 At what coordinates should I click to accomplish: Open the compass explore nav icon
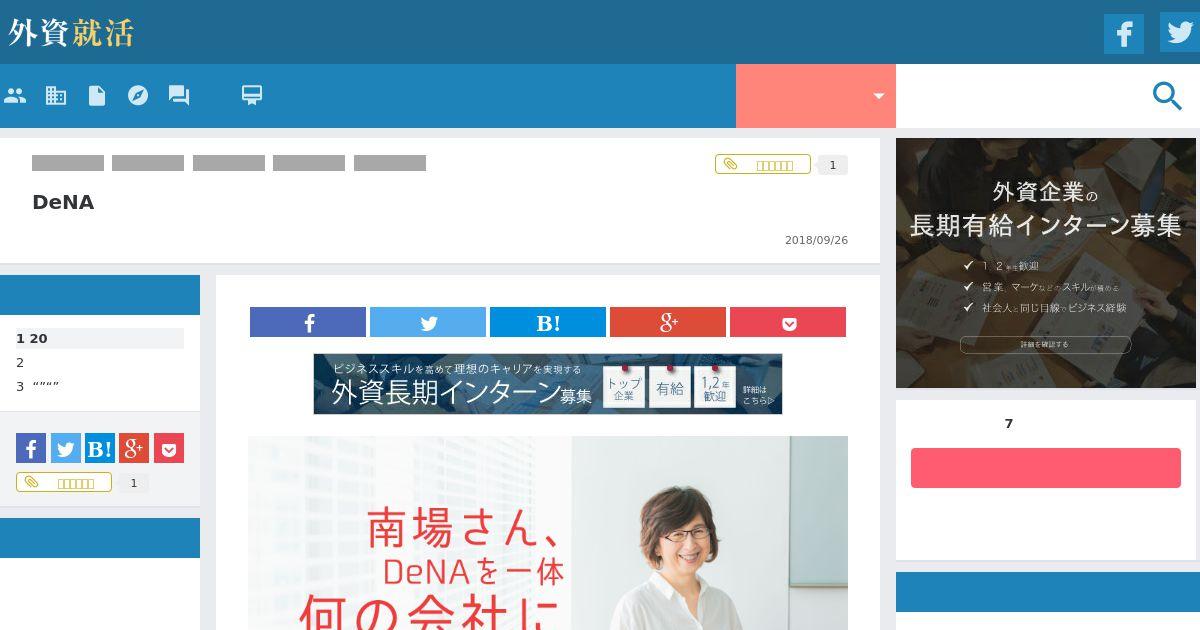point(138,95)
